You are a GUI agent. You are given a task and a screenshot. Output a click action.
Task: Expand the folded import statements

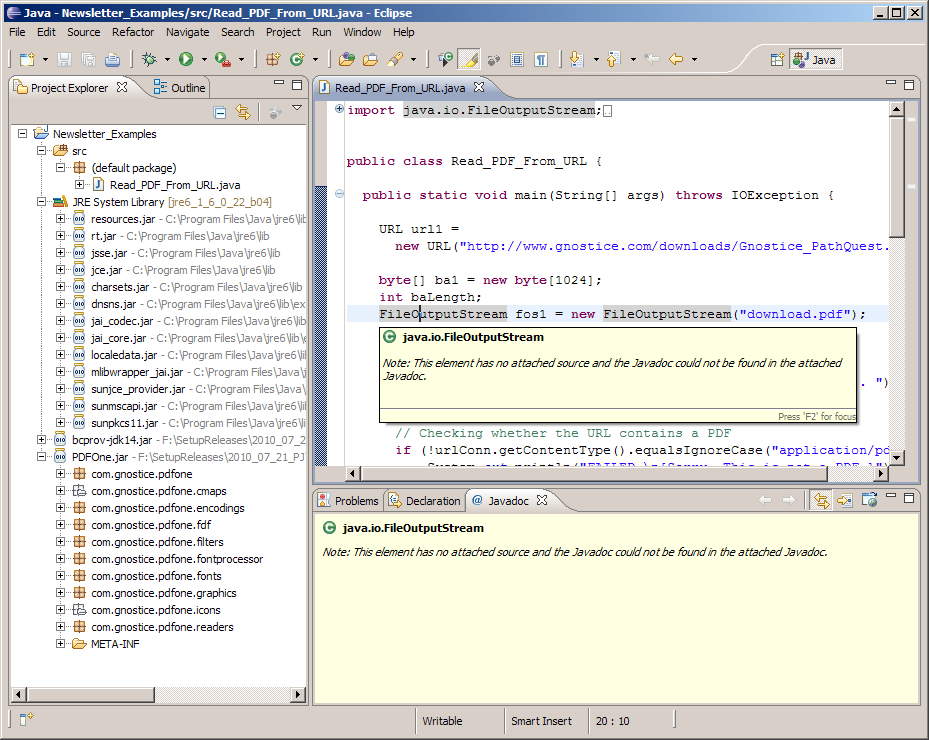339,108
